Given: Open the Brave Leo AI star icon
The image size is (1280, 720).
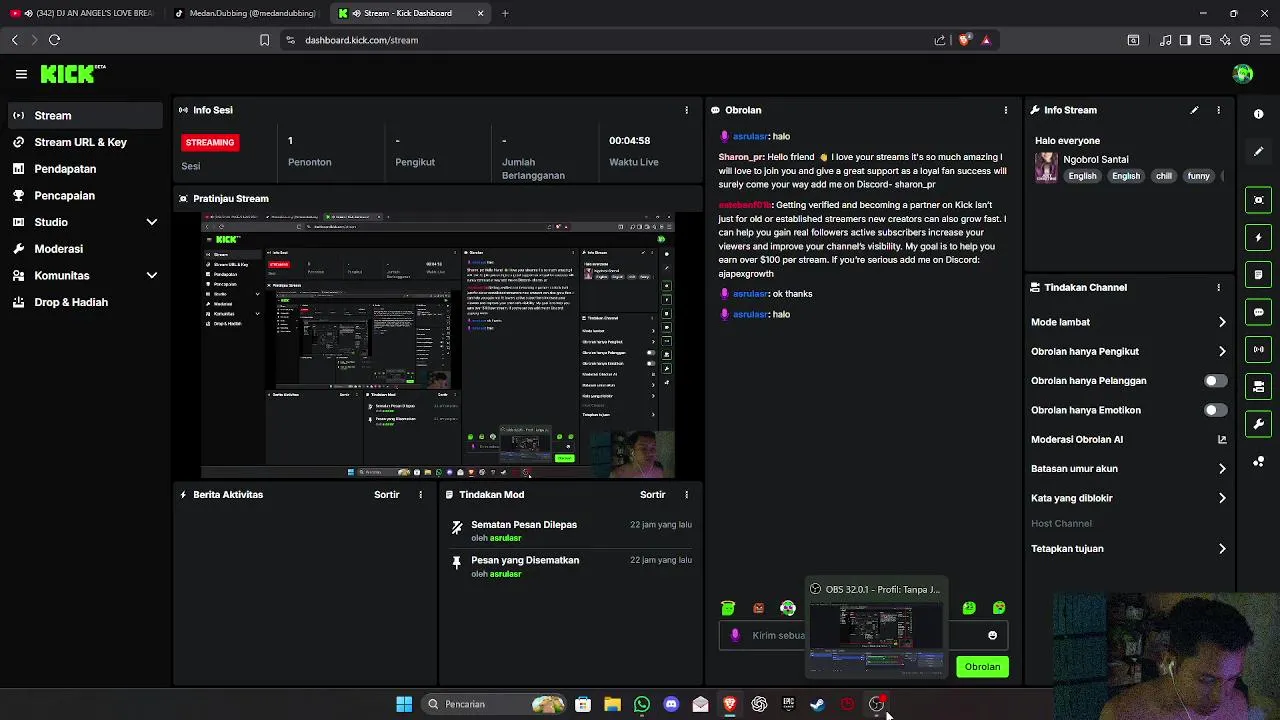Looking at the screenshot, I should 1225,40.
